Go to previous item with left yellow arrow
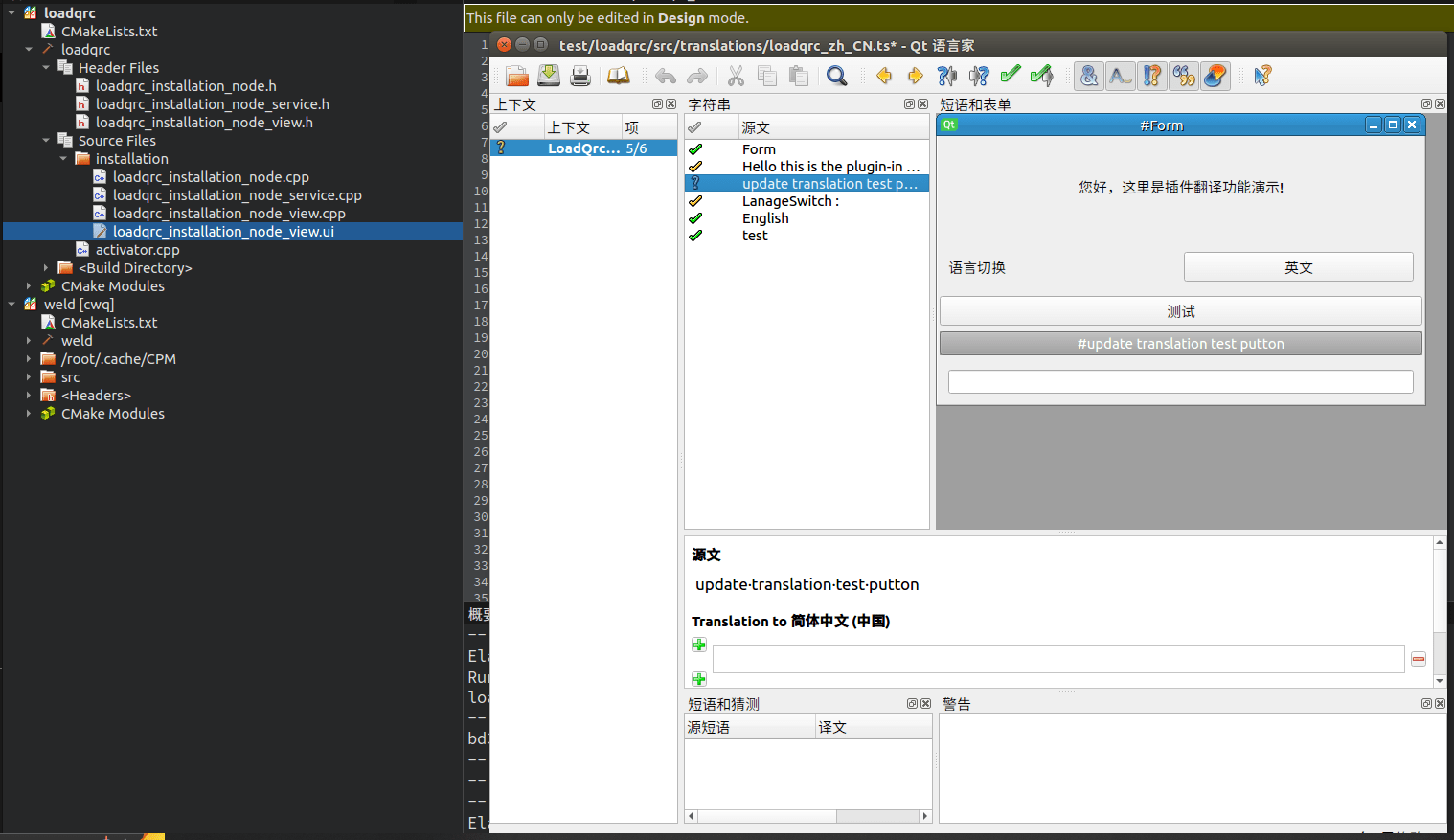The height and width of the screenshot is (840, 1454). coord(884,76)
